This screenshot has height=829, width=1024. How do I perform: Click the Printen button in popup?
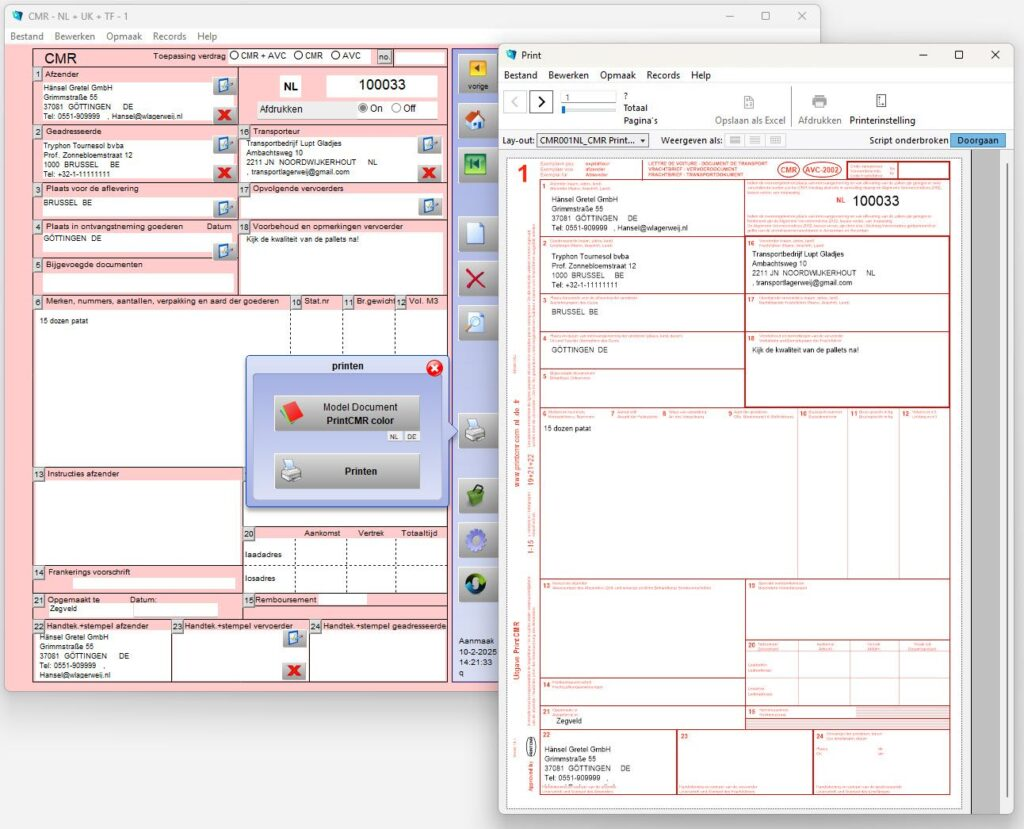[347, 471]
